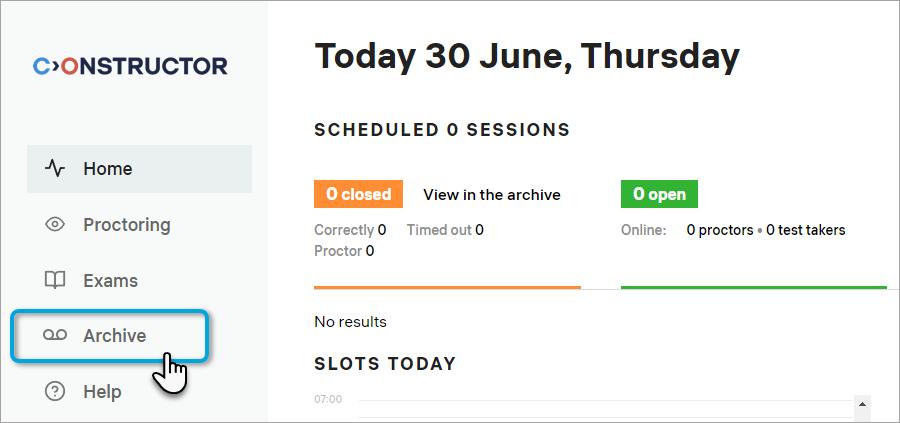Click the "0 proctors" online count
The image size is (900, 423).
(x=720, y=230)
